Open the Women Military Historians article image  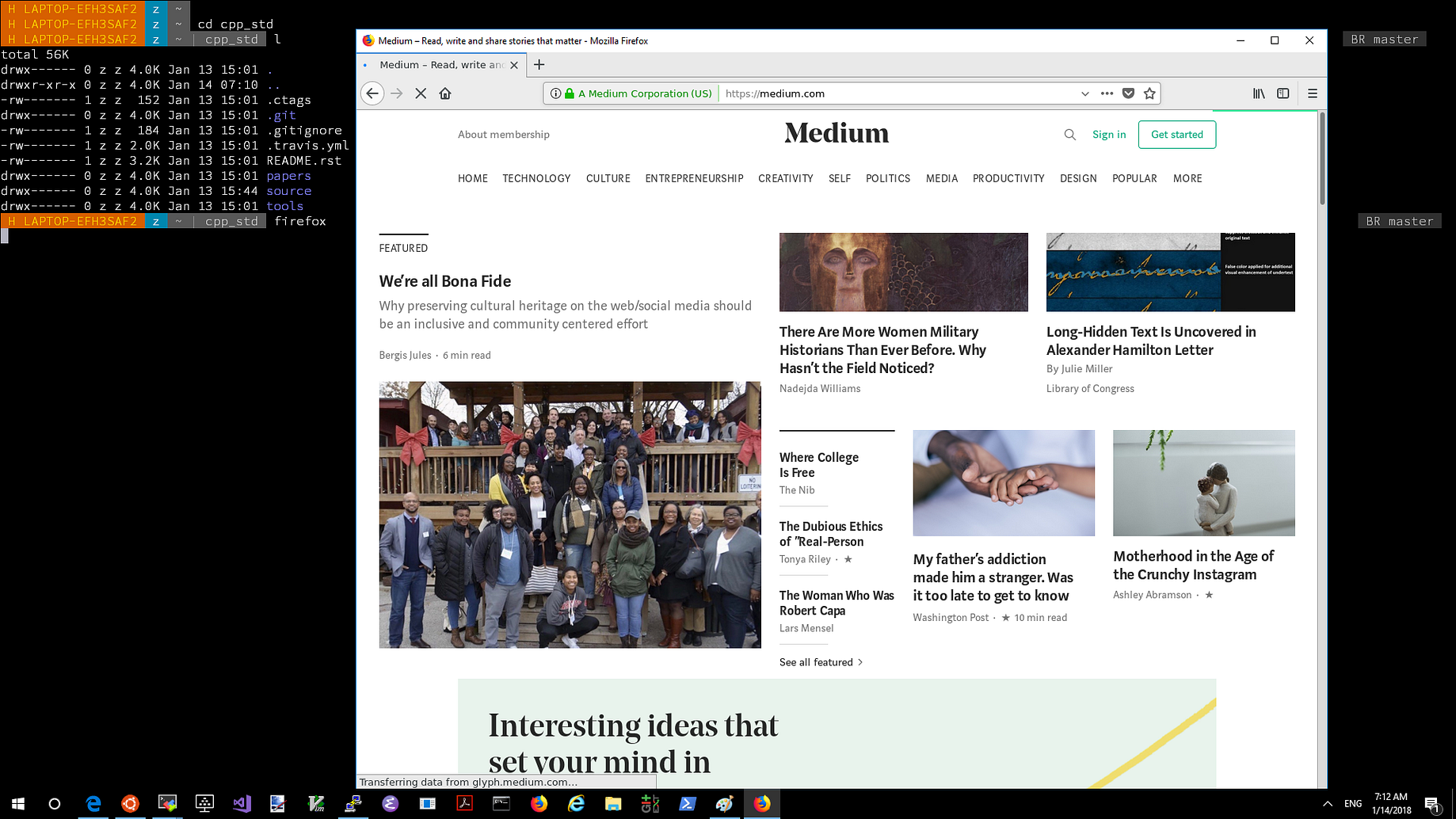pos(904,272)
